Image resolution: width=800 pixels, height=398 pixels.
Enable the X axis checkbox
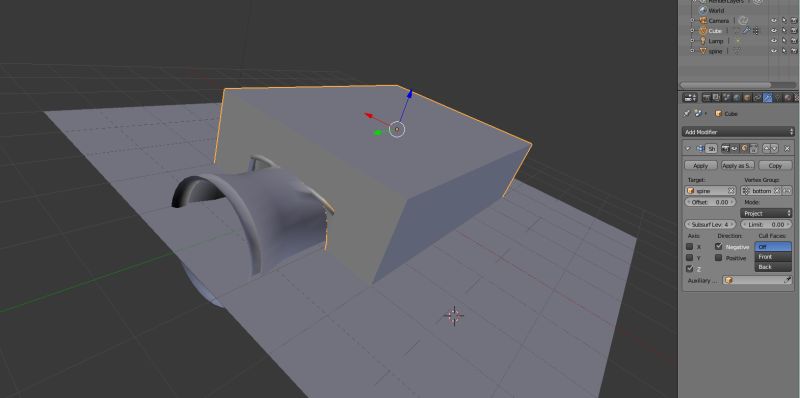click(690, 247)
